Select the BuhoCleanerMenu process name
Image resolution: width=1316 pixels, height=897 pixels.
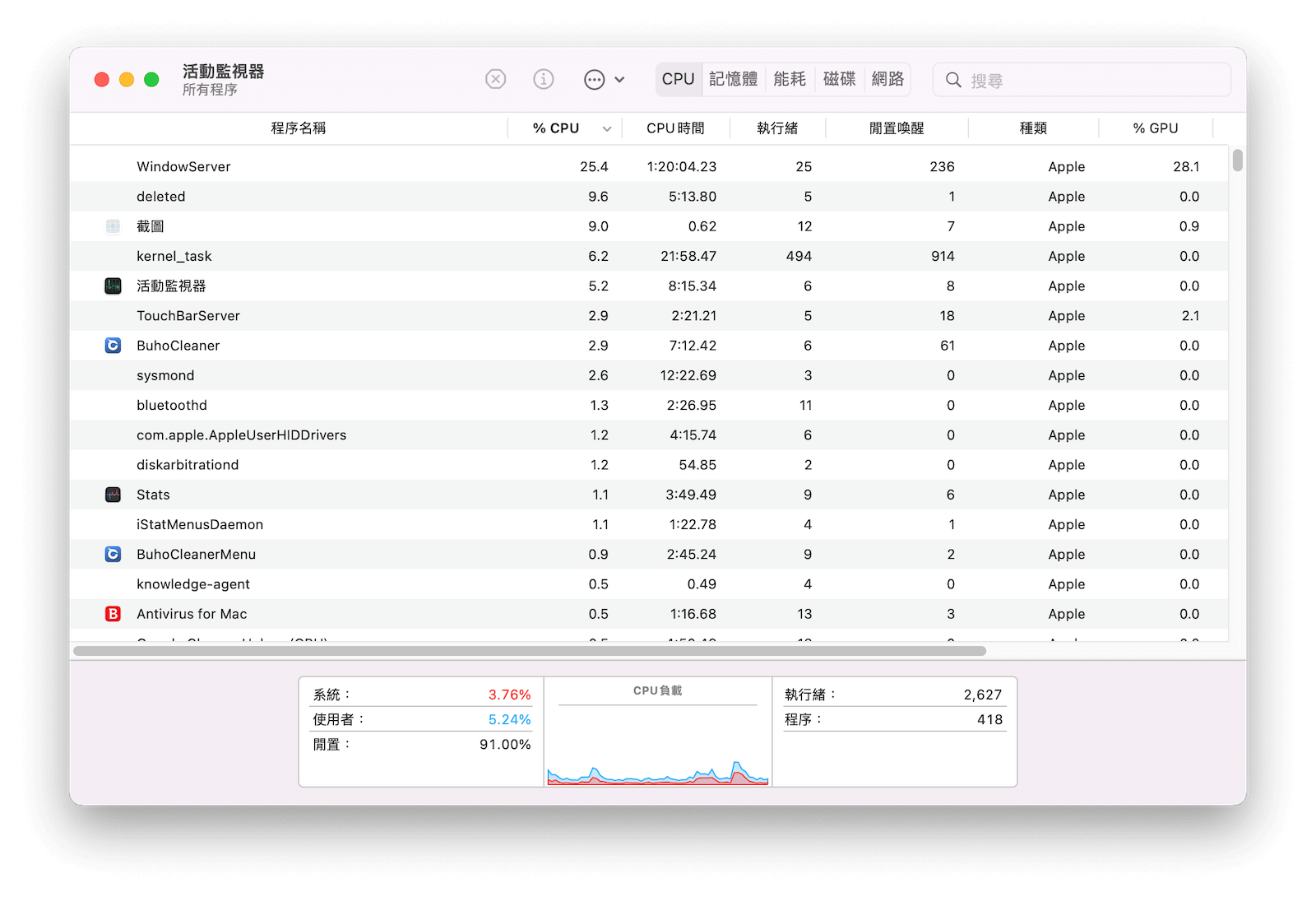tap(197, 554)
